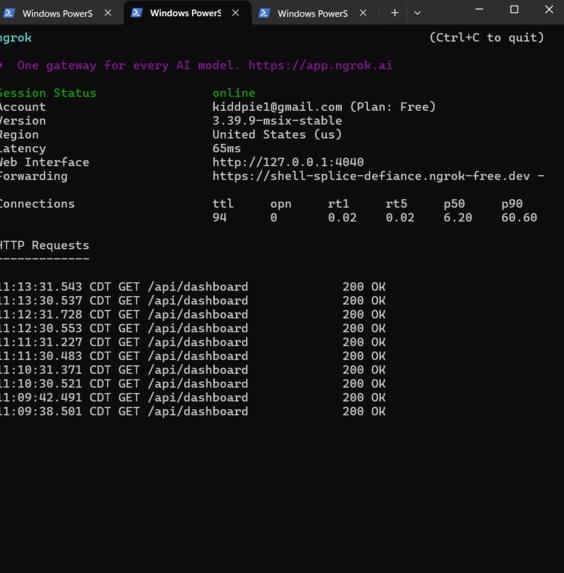This screenshot has width=564, height=573.
Task: Click the opn column header
Action: click(281, 204)
